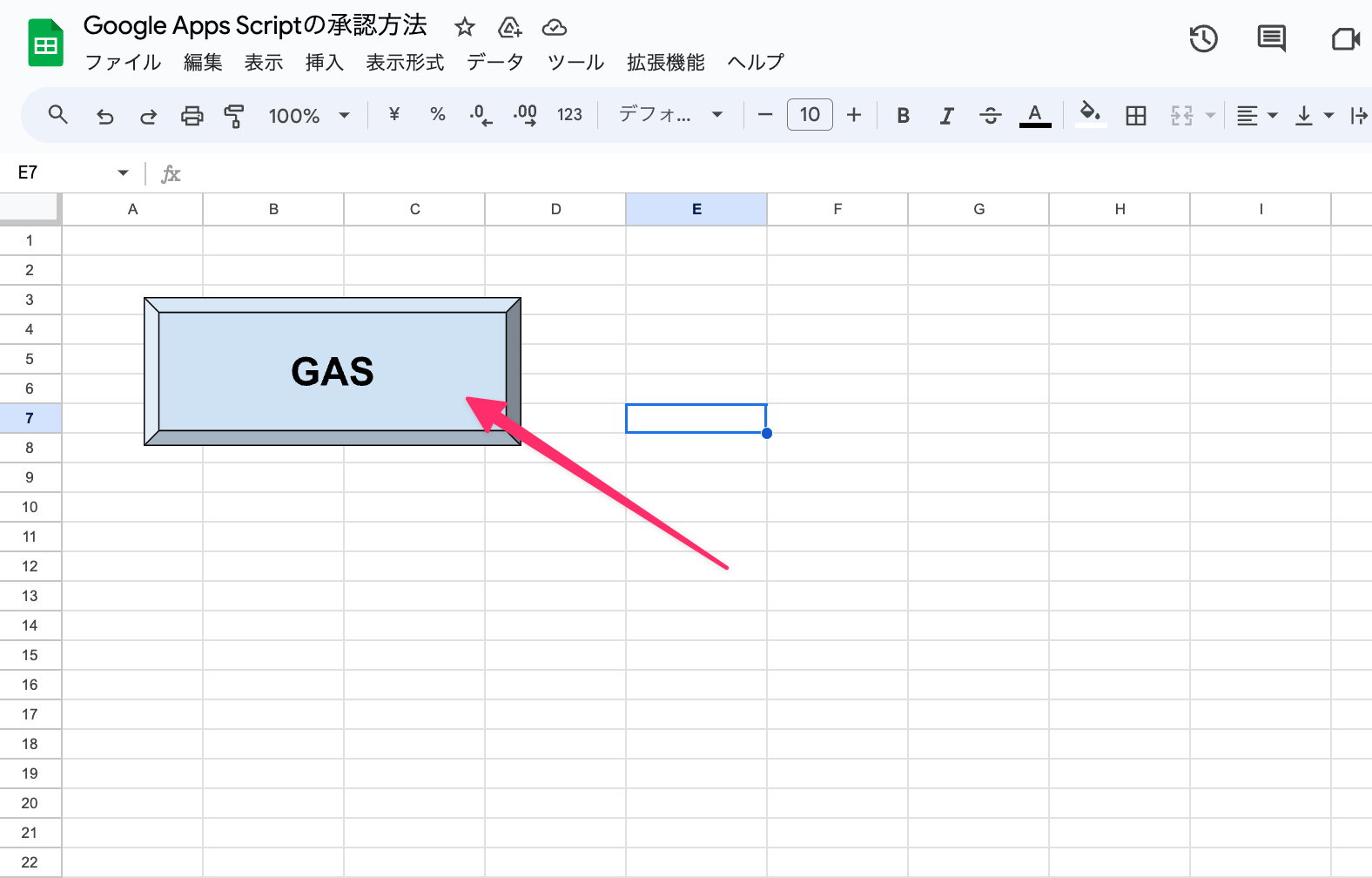Select column B header

(273, 209)
